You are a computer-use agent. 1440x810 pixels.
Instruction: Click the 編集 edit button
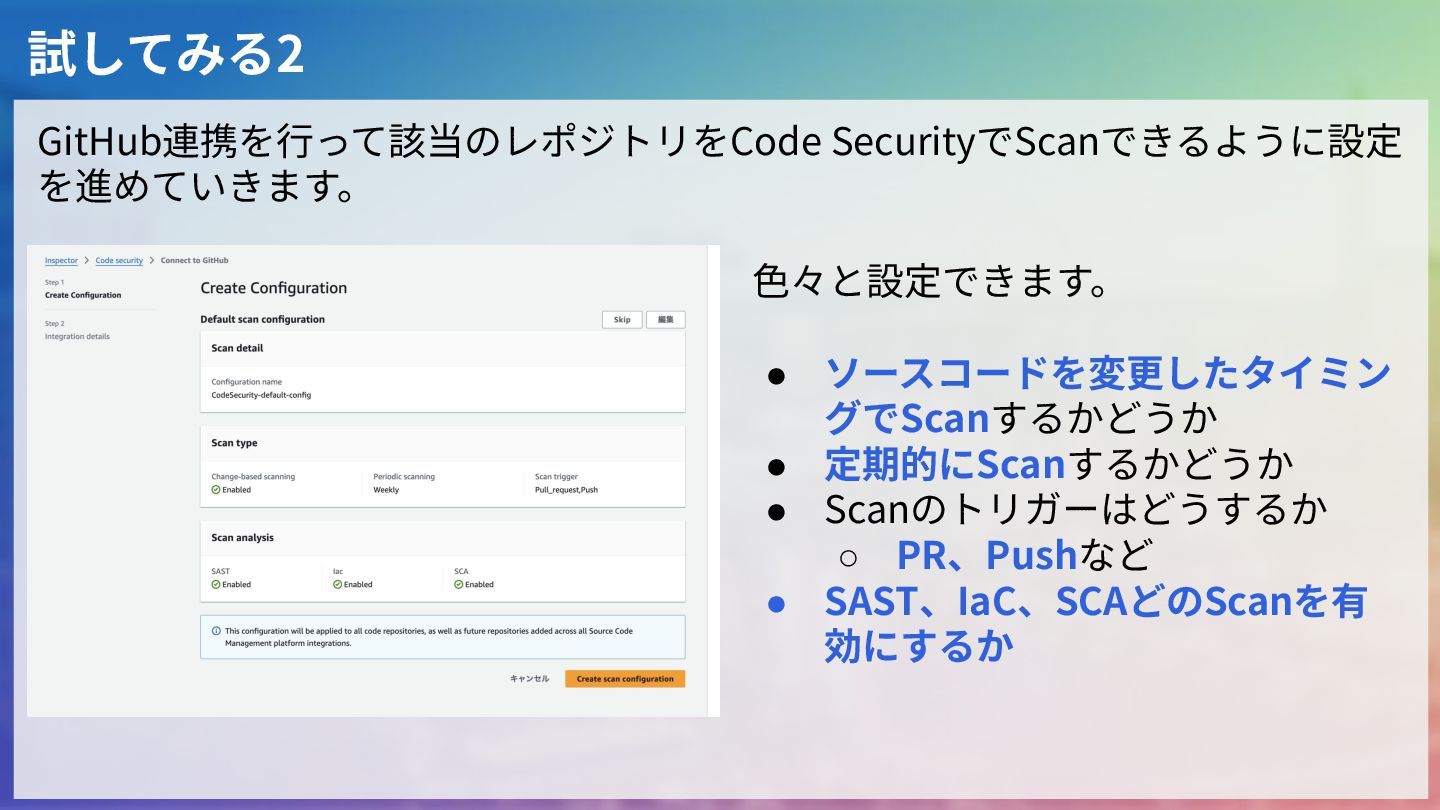pos(666,320)
